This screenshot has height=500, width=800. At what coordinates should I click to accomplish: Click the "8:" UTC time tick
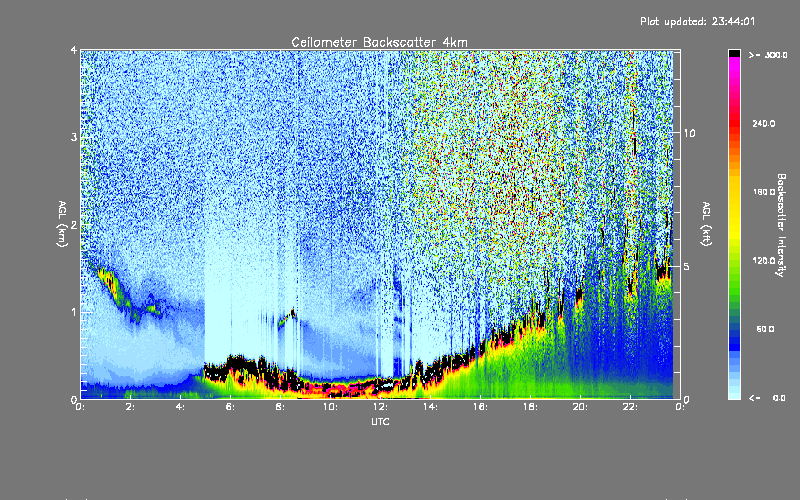coord(281,407)
